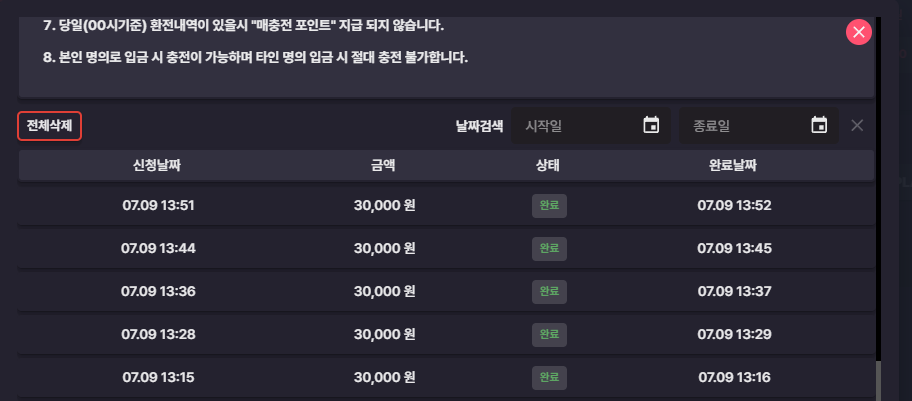
Task: Click the 상태 column header
Action: pos(548,165)
